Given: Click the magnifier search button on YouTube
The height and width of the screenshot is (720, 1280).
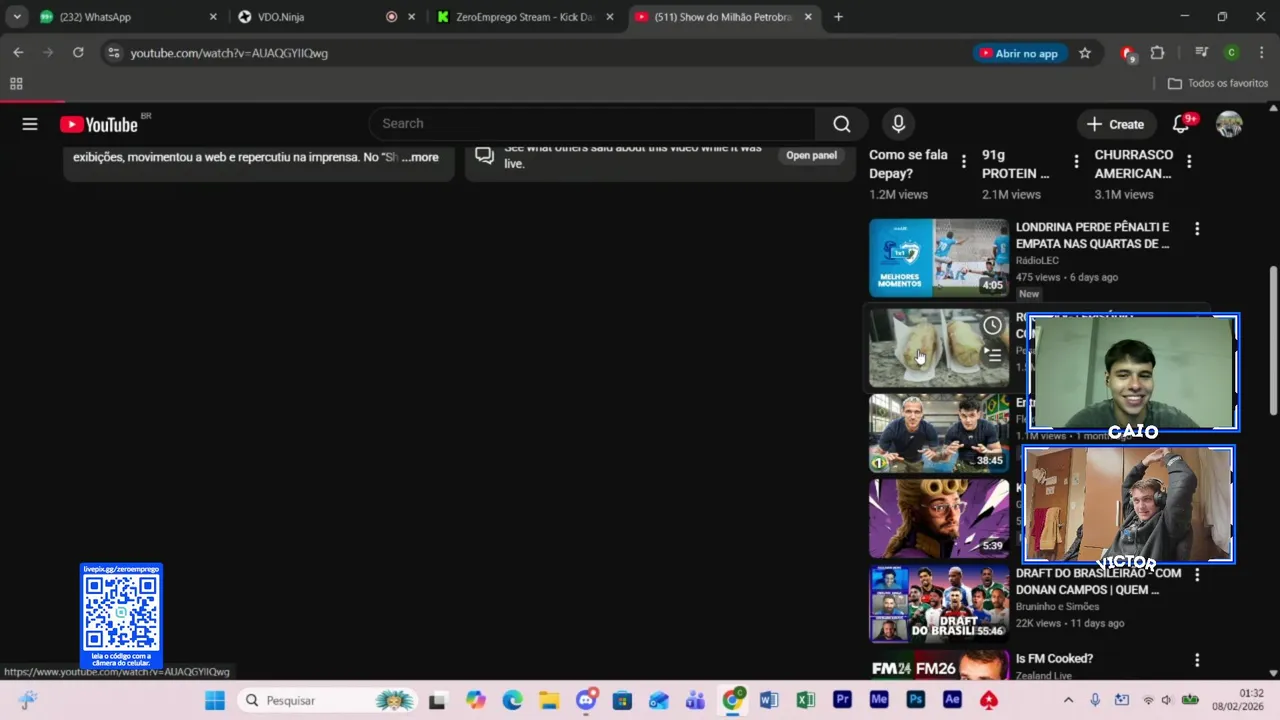Looking at the screenshot, I should 842,124.
